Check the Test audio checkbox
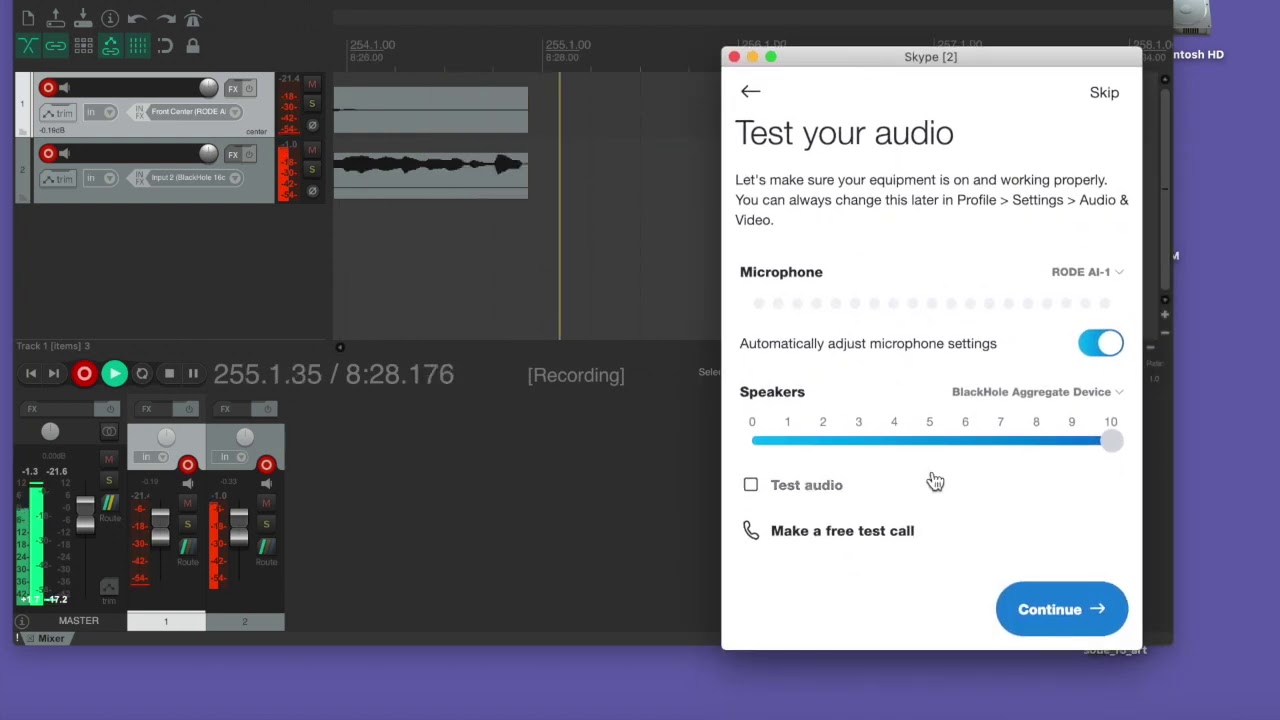Viewport: 1280px width, 720px height. (x=751, y=485)
